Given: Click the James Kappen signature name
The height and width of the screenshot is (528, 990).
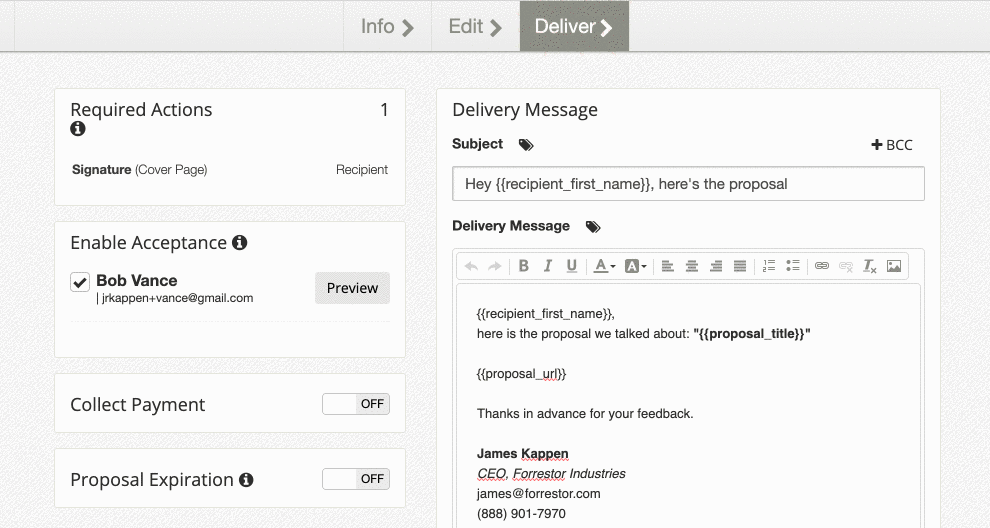Looking at the screenshot, I should tap(523, 453).
